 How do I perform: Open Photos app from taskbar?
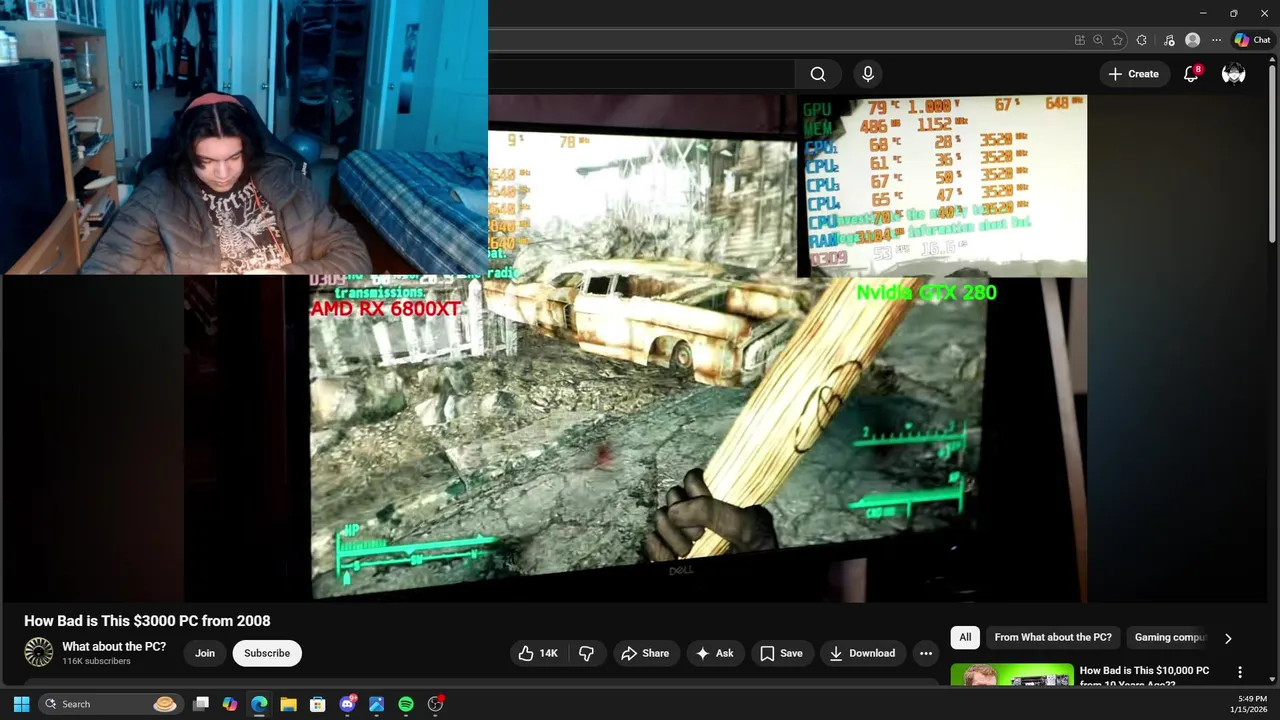(x=376, y=704)
